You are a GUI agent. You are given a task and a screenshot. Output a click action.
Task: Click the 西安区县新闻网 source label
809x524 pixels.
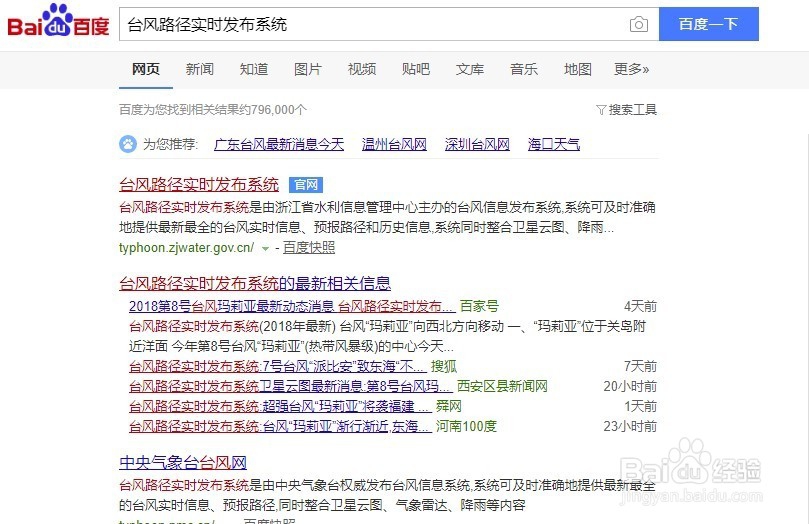coord(502,386)
